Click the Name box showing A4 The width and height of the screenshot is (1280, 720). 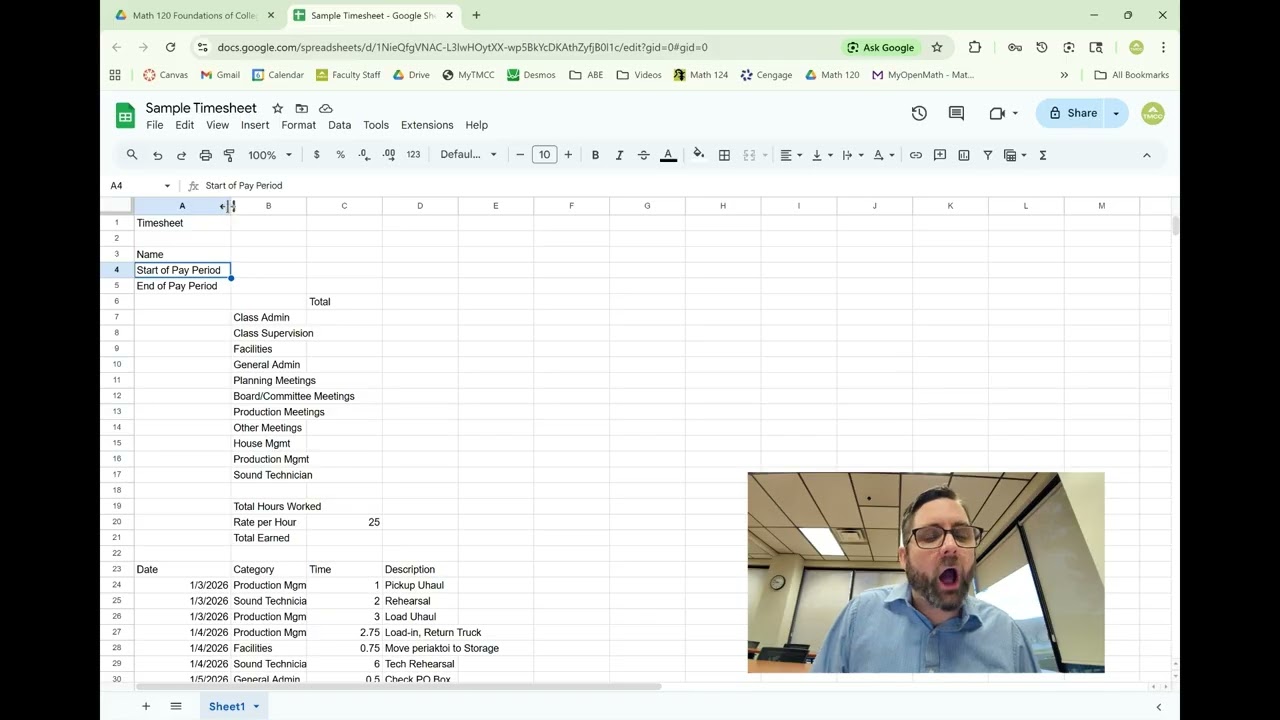(141, 185)
